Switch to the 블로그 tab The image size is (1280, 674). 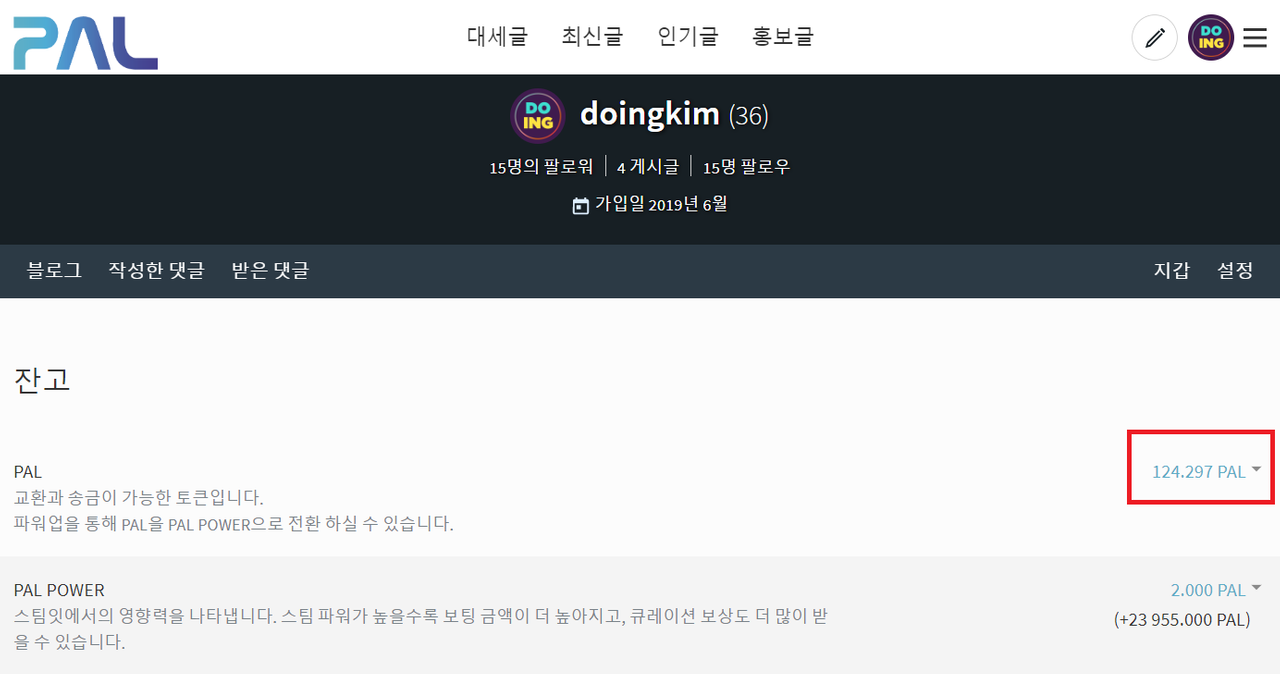point(54,270)
